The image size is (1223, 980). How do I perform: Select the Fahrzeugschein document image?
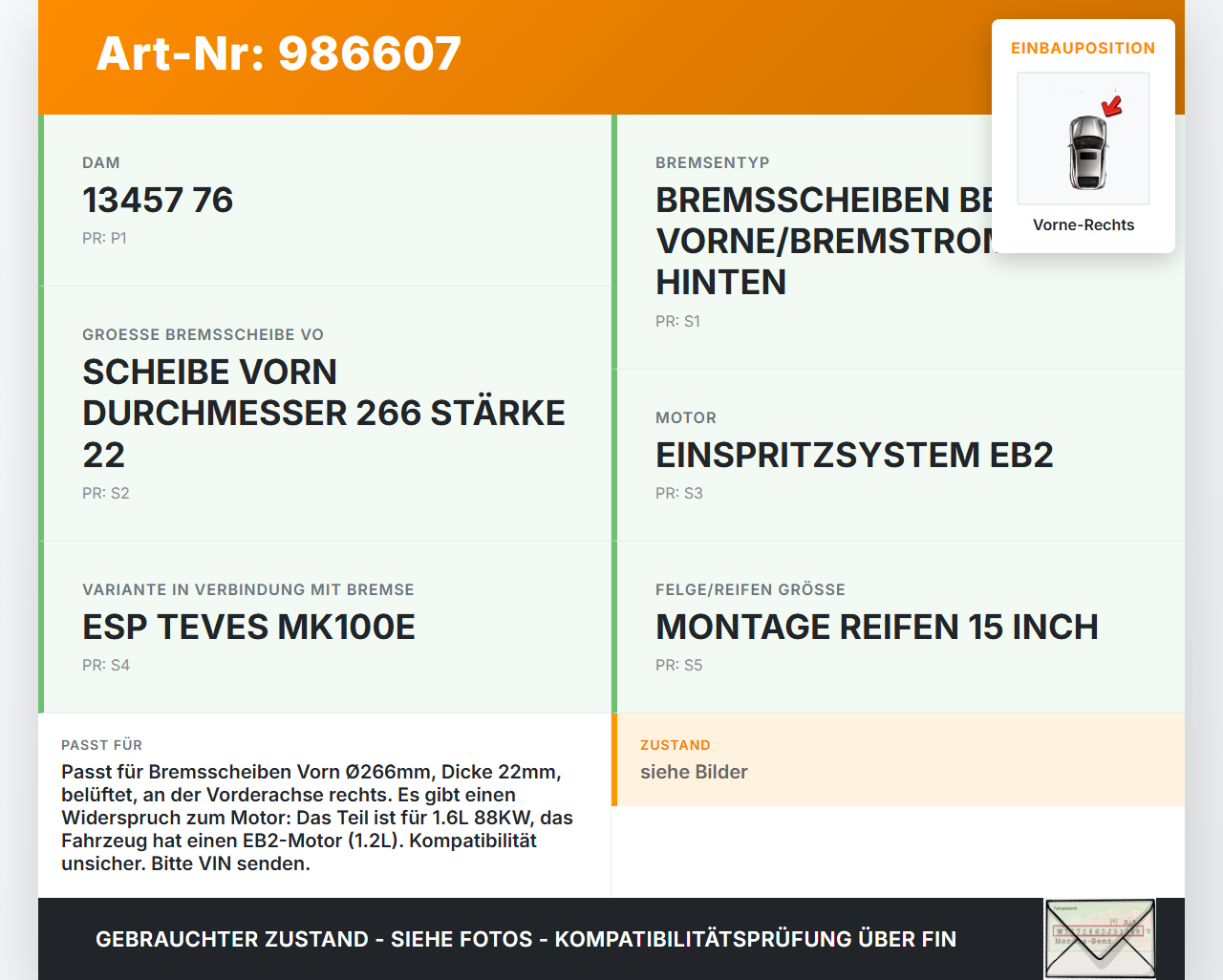coord(1100,939)
